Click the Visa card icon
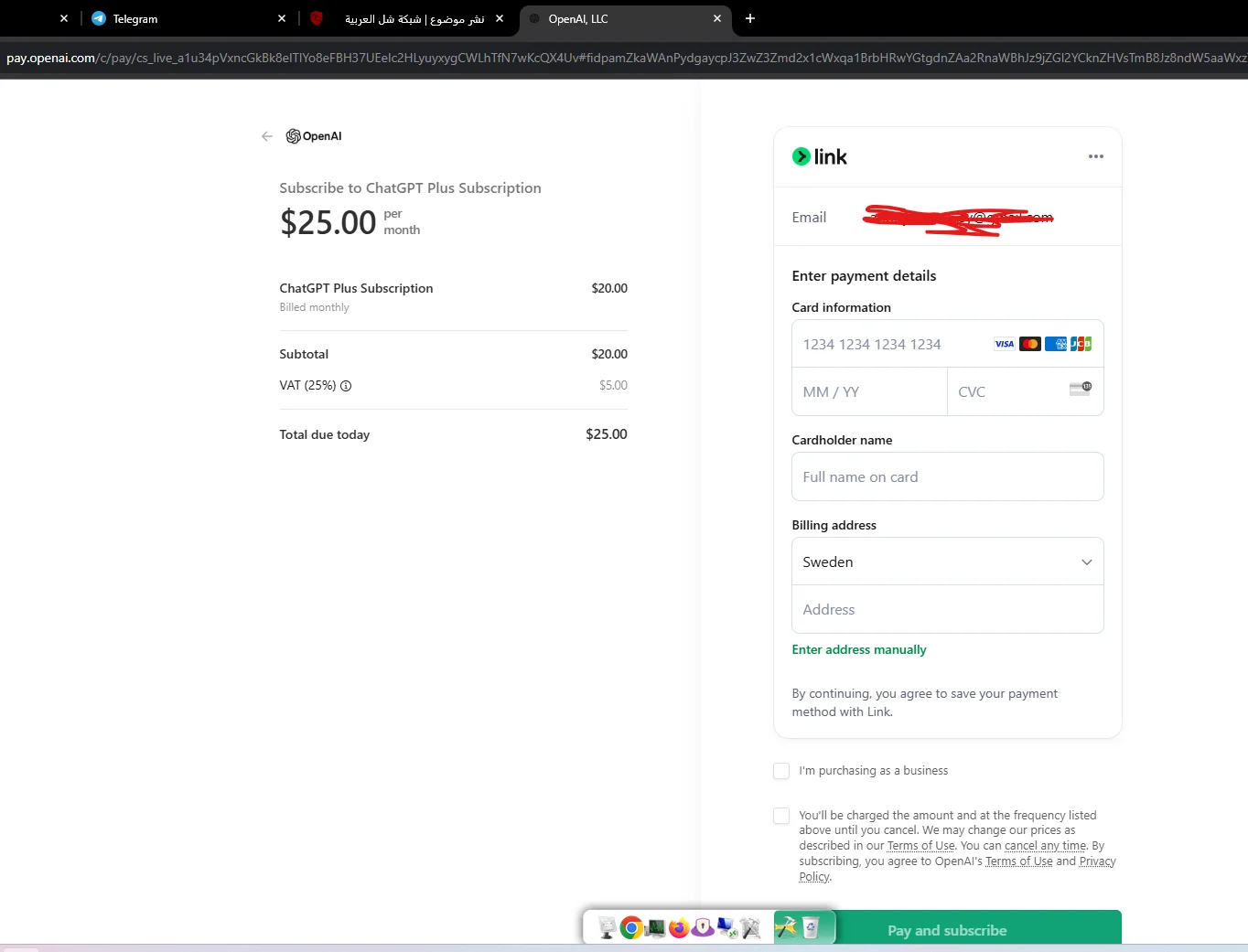Screen dimensions: 1248x952 [x=1005, y=344]
